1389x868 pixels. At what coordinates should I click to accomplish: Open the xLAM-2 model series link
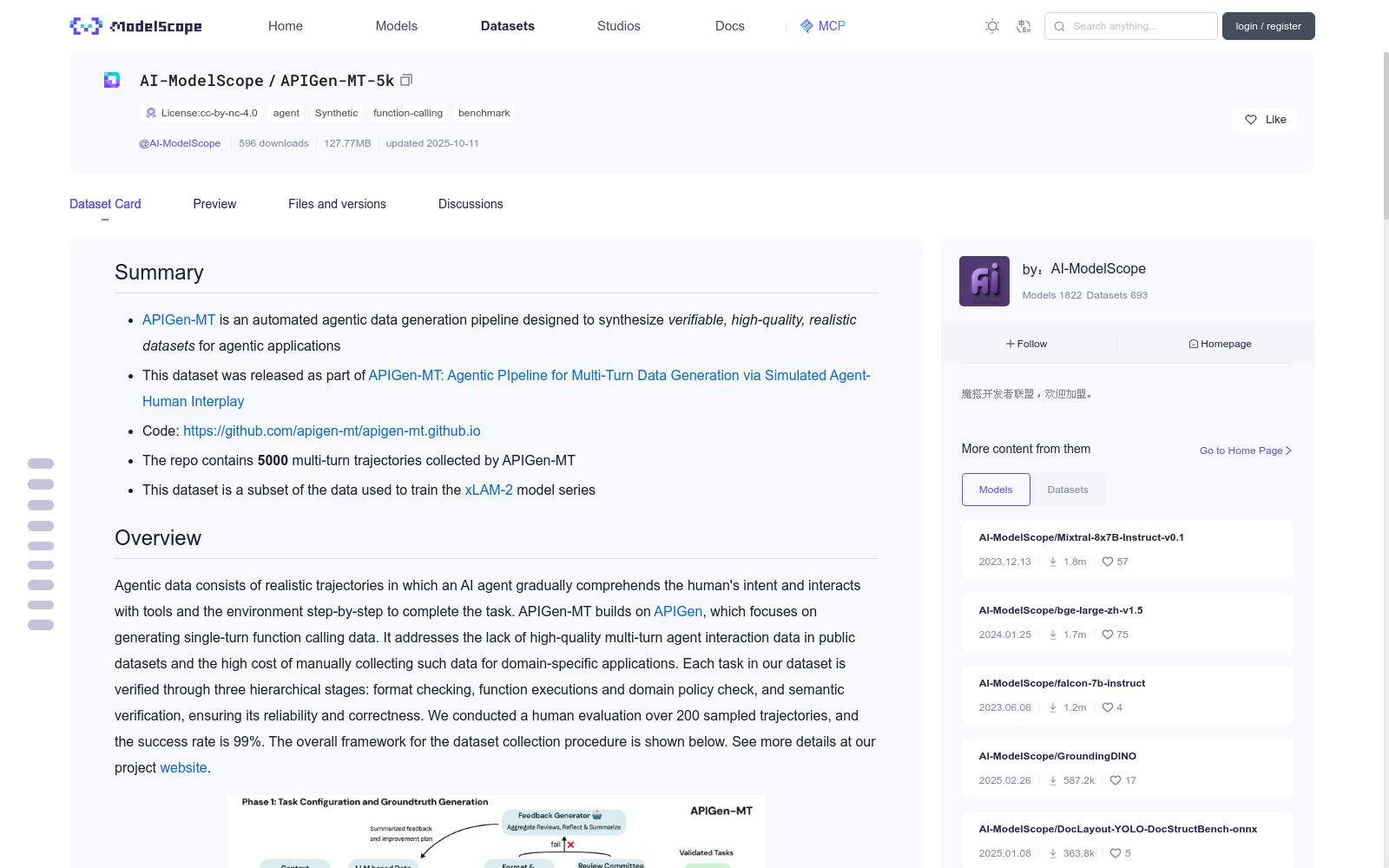[x=489, y=490]
